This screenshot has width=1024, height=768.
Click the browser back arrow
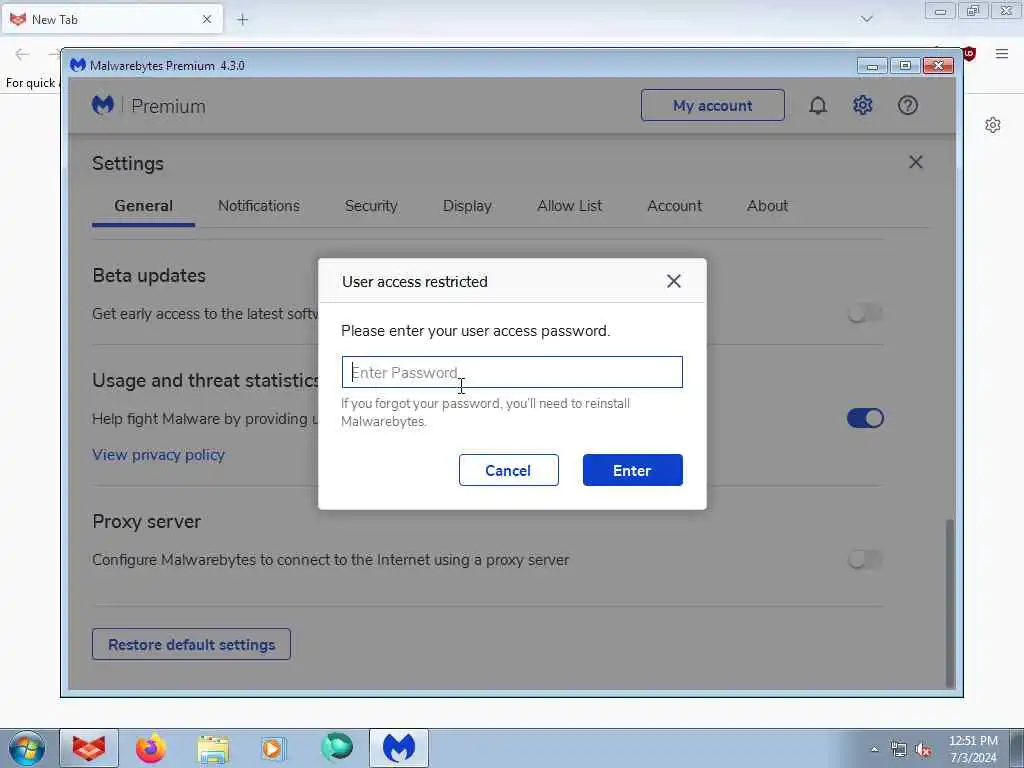[22, 54]
